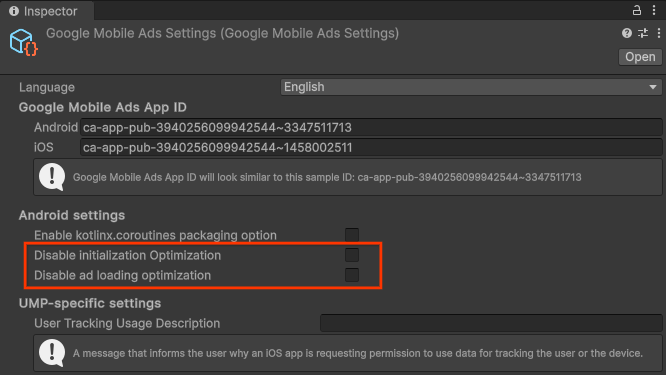Click the preset sliders icon in header
This screenshot has height=375, width=666.
(x=643, y=33)
